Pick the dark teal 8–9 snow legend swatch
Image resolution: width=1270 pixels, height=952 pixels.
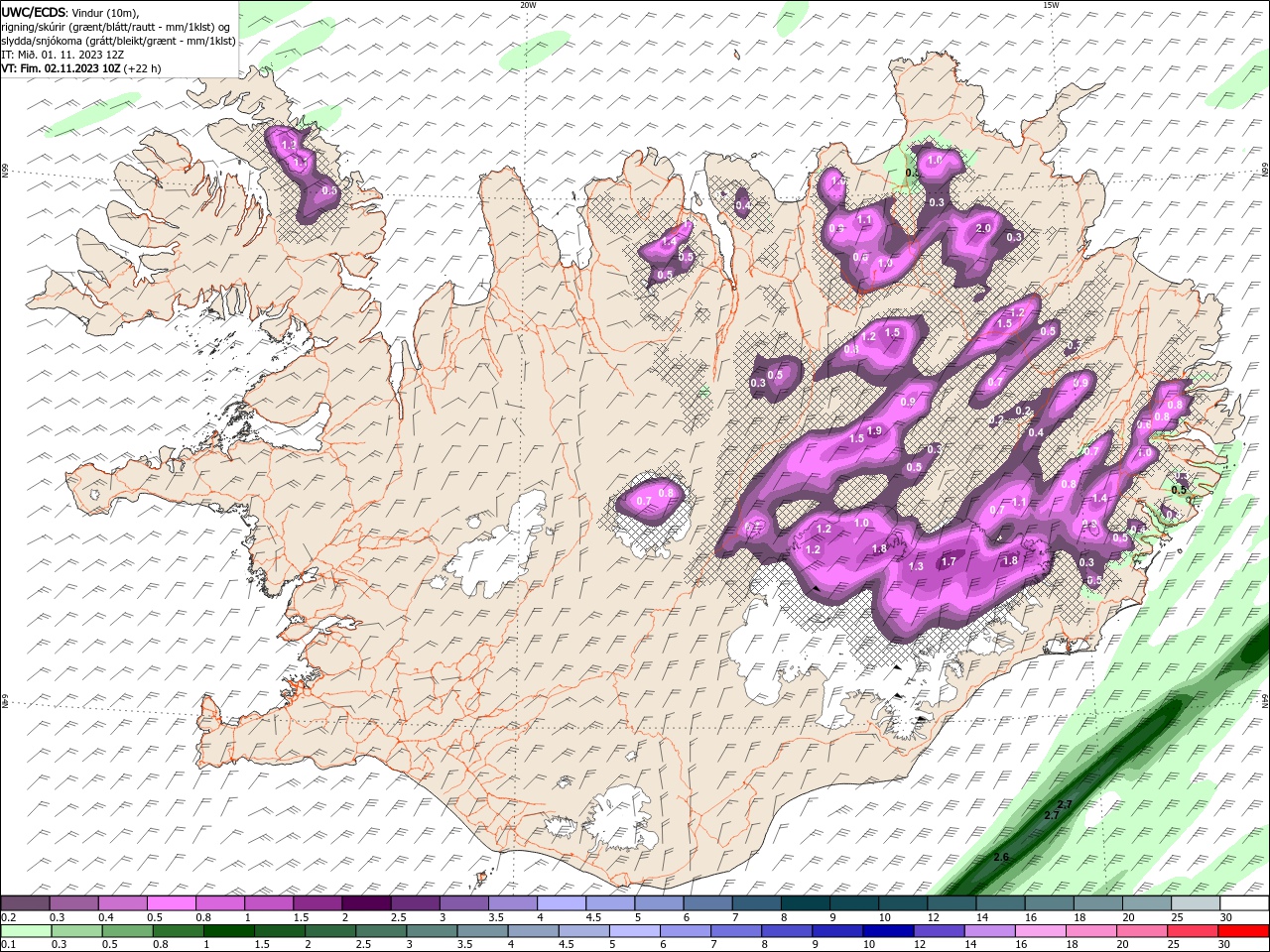[x=805, y=903]
